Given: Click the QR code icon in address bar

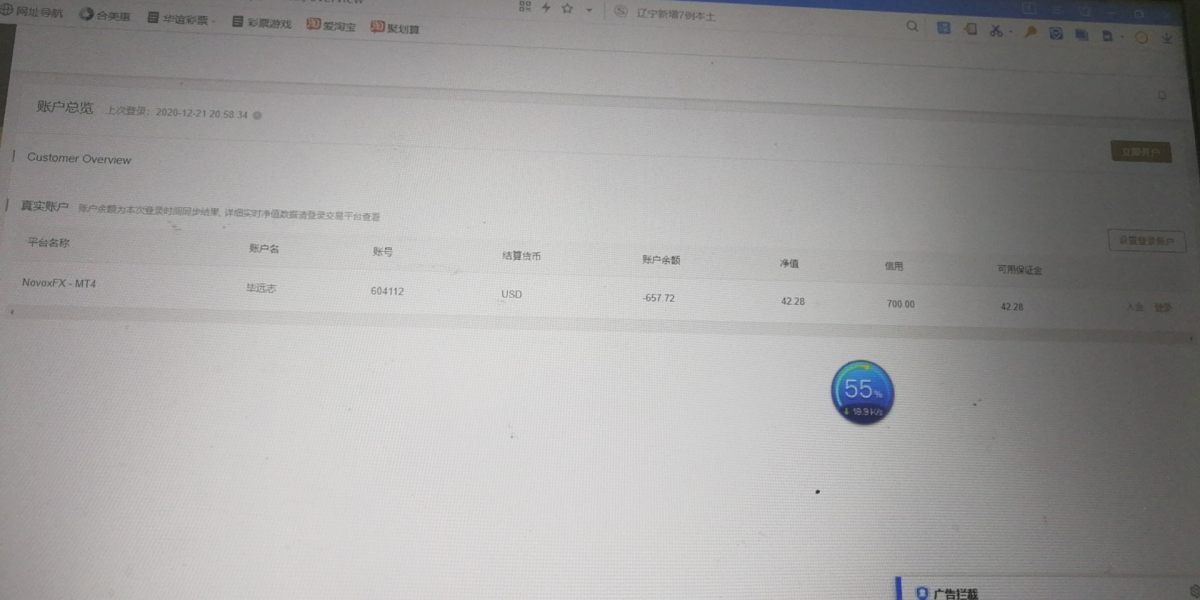Looking at the screenshot, I should tap(525, 6).
